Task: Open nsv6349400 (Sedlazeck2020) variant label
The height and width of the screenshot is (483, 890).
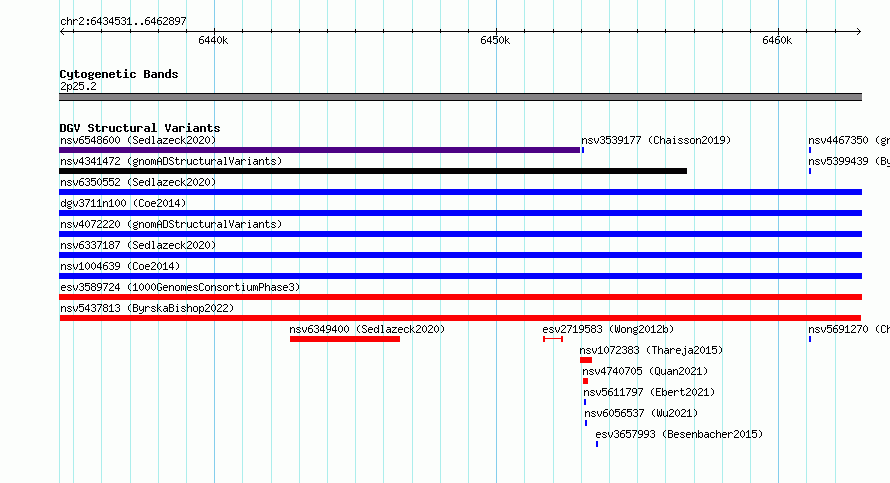Action: (x=367, y=329)
